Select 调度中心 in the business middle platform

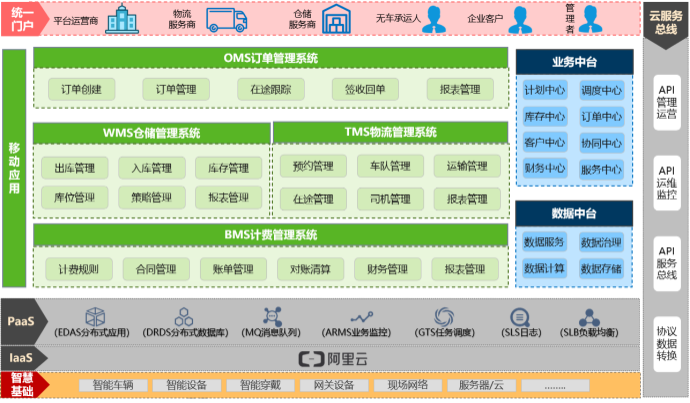[x=602, y=91]
